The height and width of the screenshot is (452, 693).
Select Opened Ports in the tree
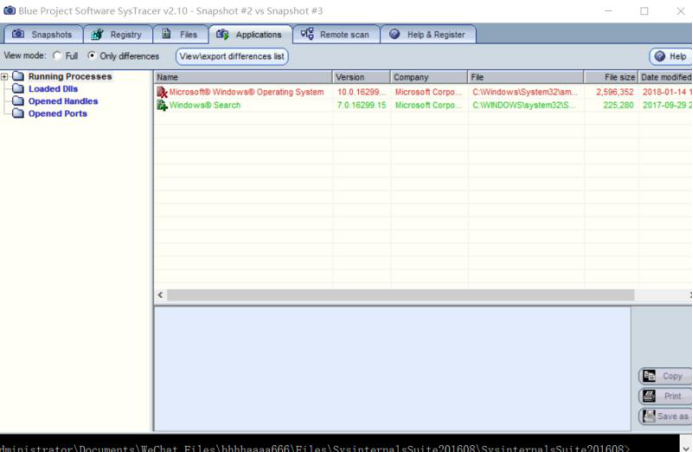tap(57, 114)
